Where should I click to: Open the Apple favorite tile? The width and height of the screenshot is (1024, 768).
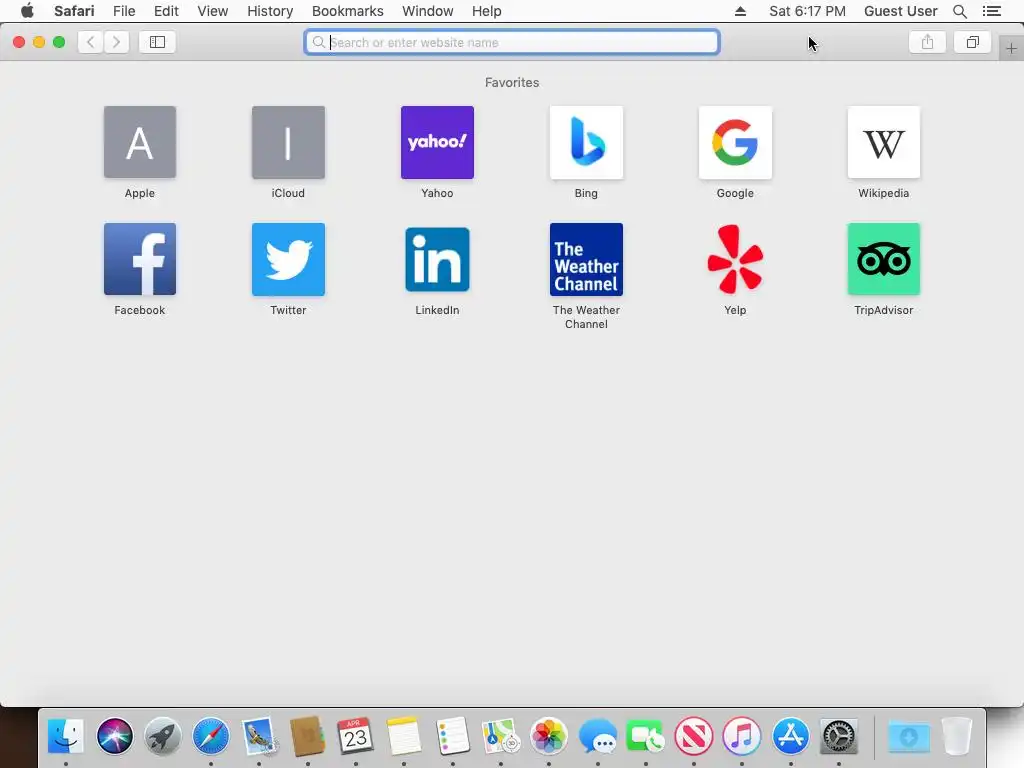[140, 142]
